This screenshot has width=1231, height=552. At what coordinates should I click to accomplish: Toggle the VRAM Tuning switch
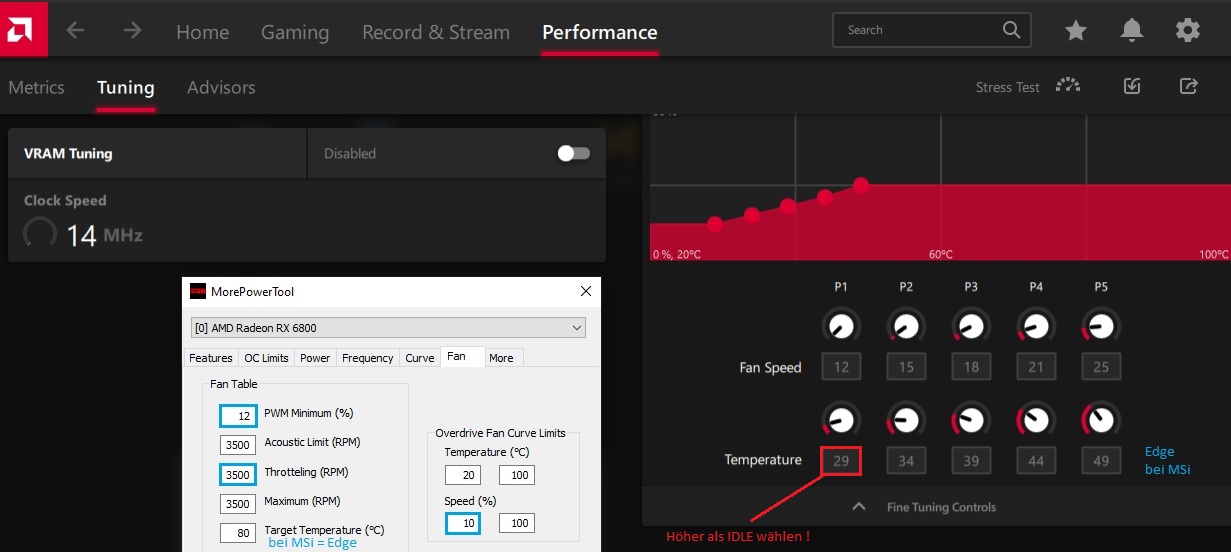pos(574,153)
